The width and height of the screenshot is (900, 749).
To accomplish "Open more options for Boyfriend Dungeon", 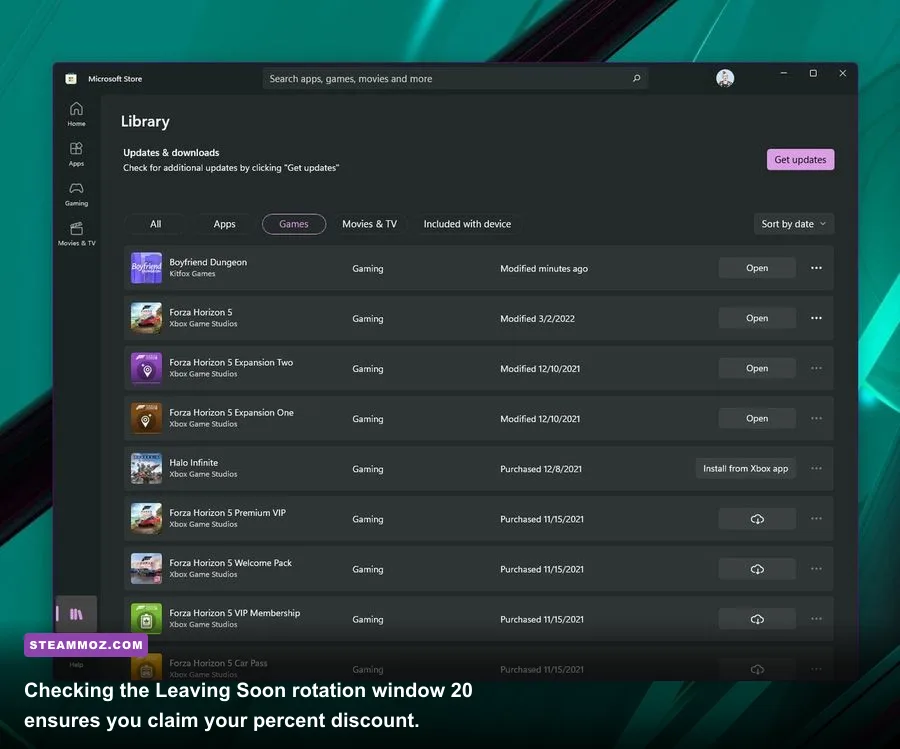I will click(x=816, y=268).
